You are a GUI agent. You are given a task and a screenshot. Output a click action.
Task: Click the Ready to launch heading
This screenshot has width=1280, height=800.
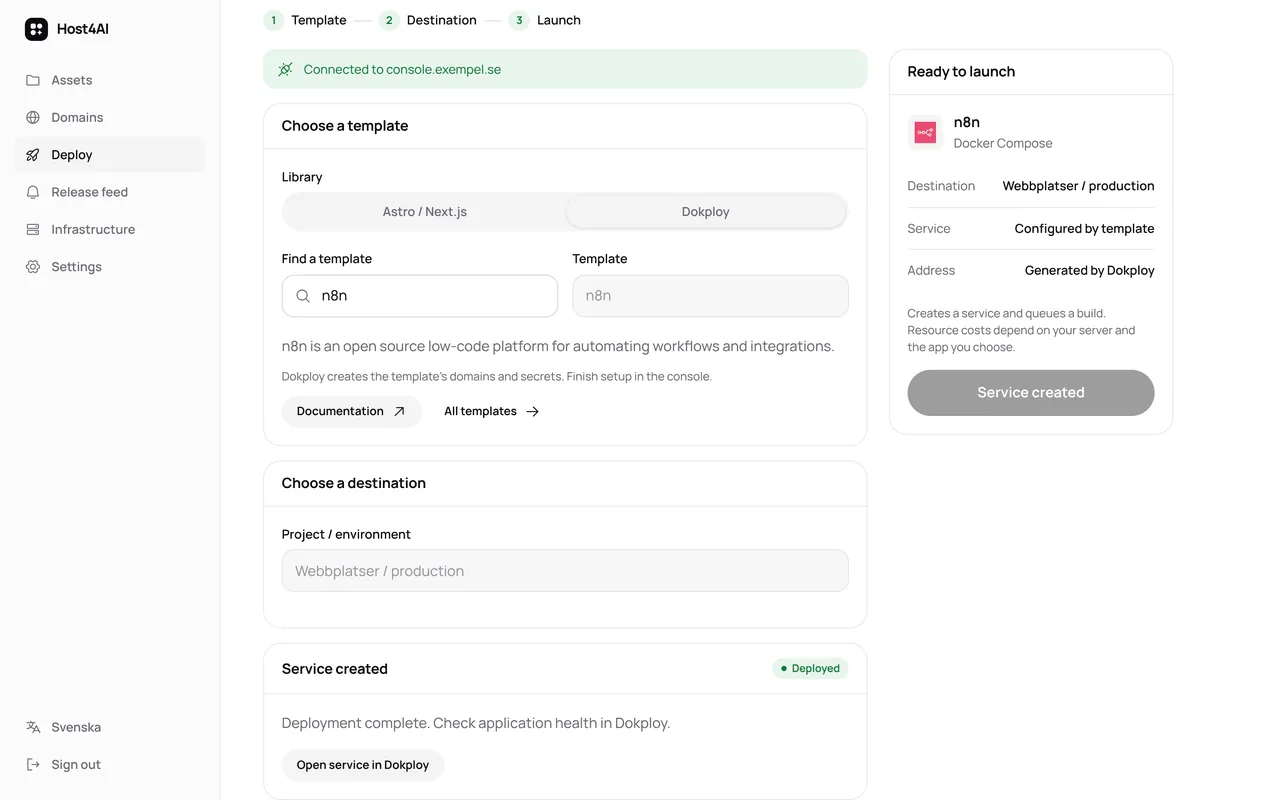(961, 72)
